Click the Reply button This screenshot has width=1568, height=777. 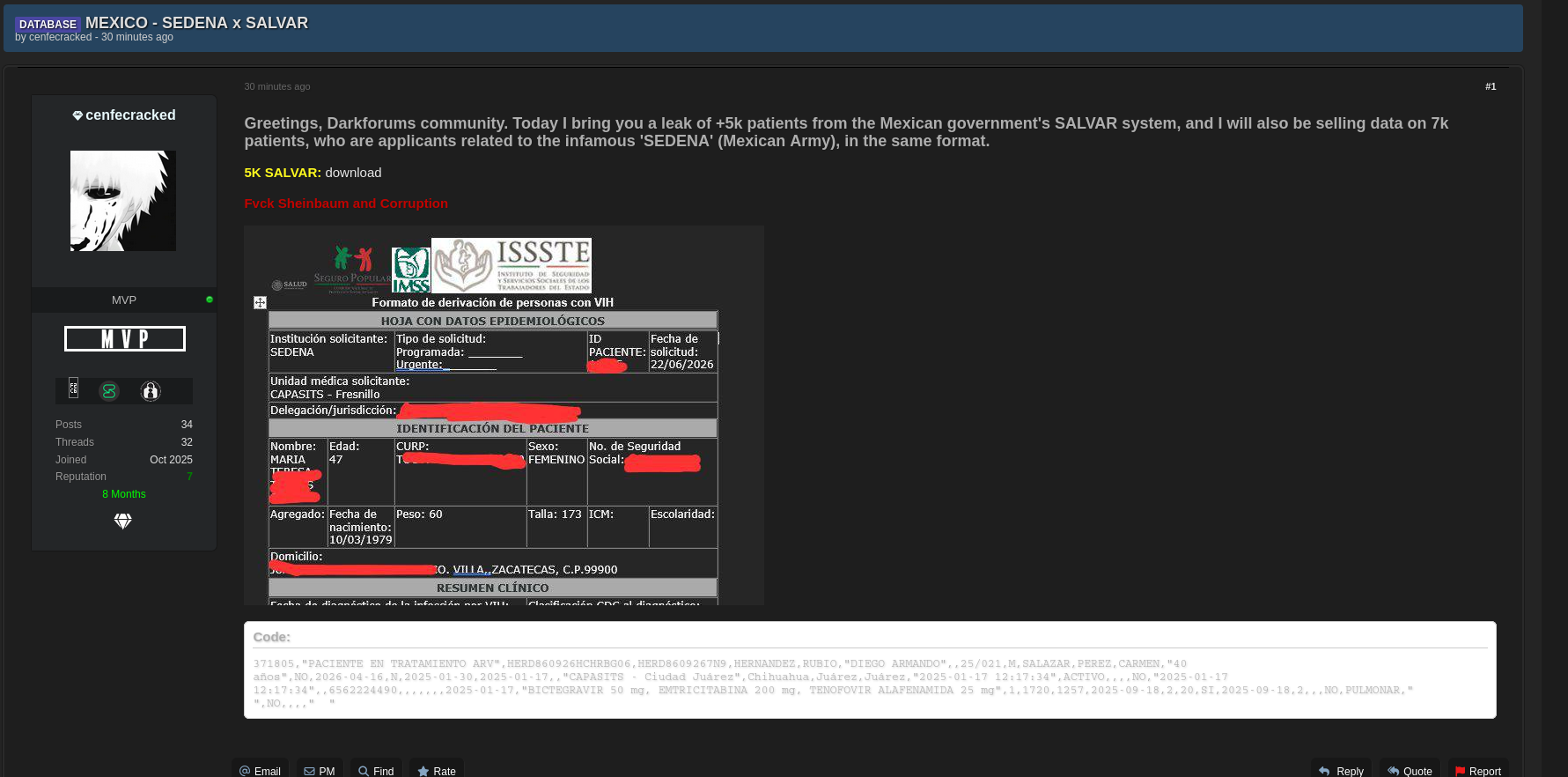pyautogui.click(x=1341, y=771)
